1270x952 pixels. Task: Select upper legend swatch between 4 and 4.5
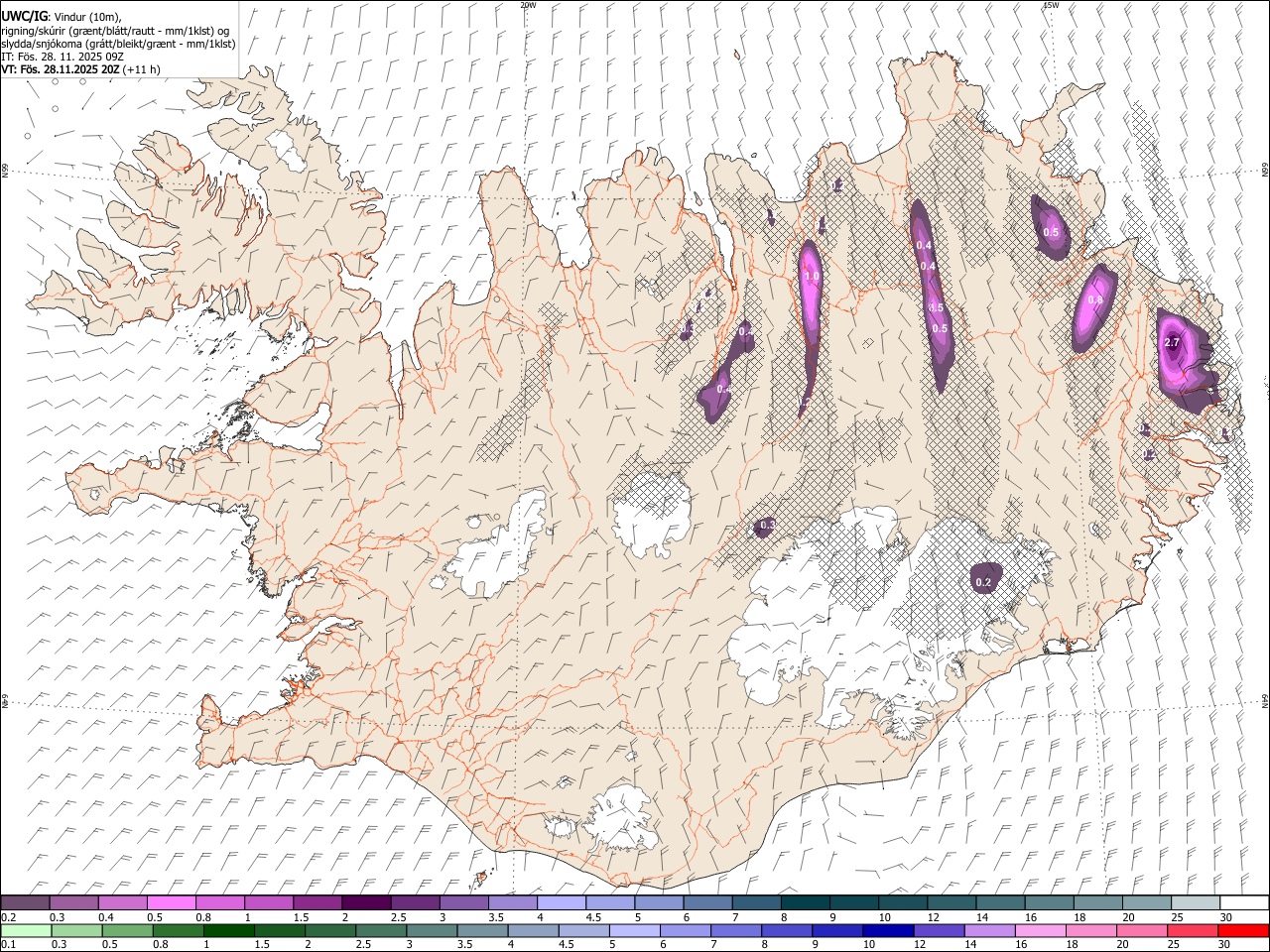(x=561, y=903)
